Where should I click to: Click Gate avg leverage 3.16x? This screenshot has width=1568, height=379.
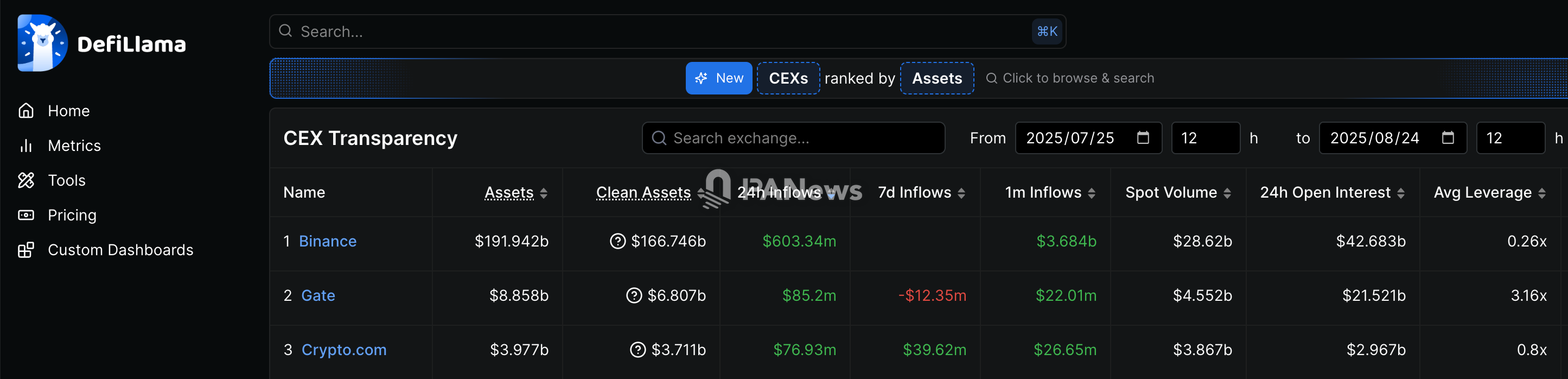tap(1528, 295)
